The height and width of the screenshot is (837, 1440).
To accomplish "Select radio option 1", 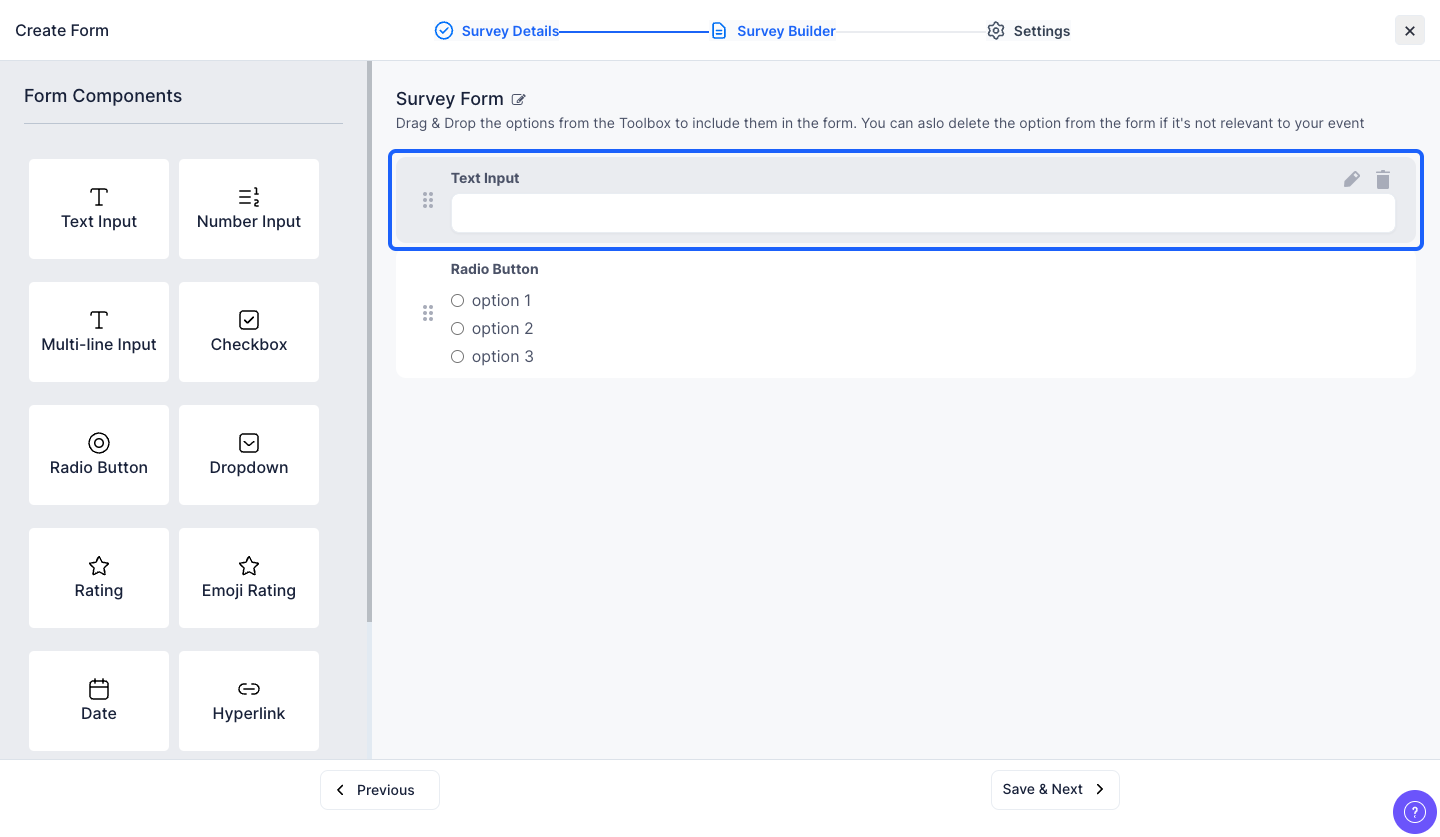I will click(x=458, y=300).
